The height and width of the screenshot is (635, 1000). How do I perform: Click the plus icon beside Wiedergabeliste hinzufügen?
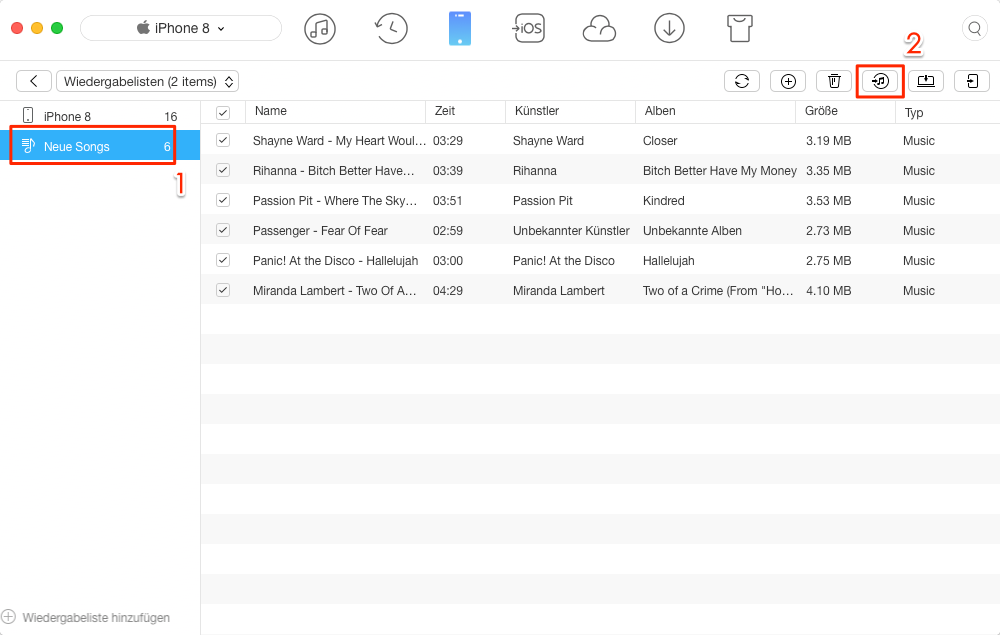tap(8, 617)
